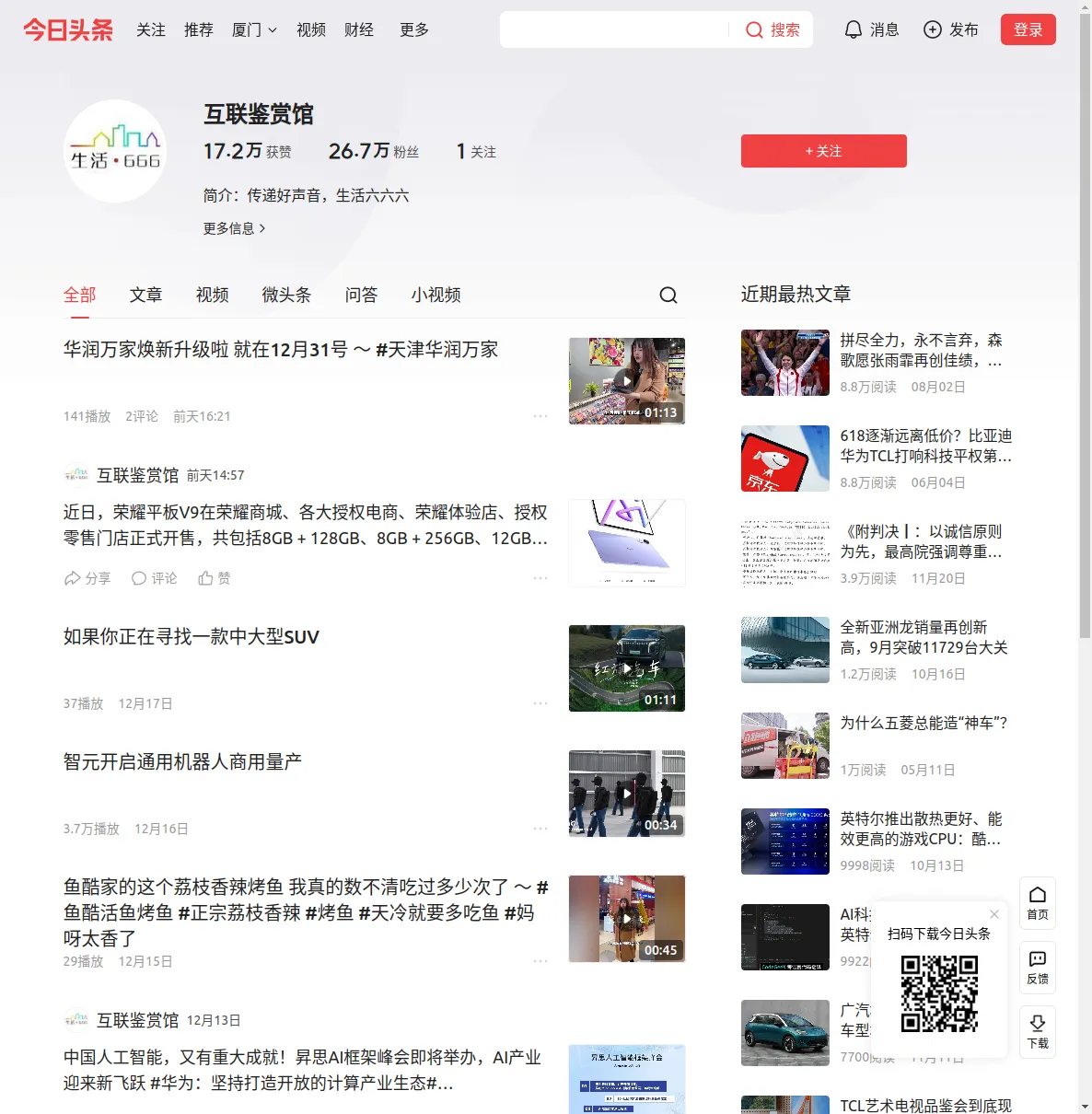Like the 荣耀平板V9 post thumbs-up icon
The height and width of the screenshot is (1114, 1092).
point(206,578)
